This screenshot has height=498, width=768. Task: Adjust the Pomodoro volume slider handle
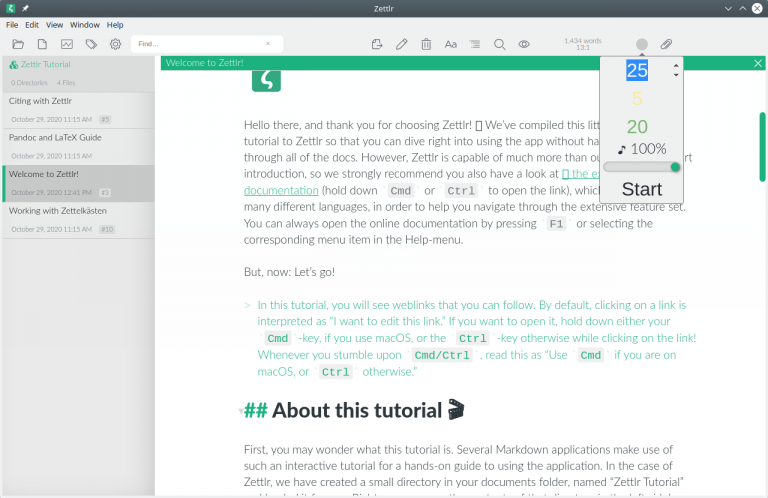pyautogui.click(x=675, y=167)
